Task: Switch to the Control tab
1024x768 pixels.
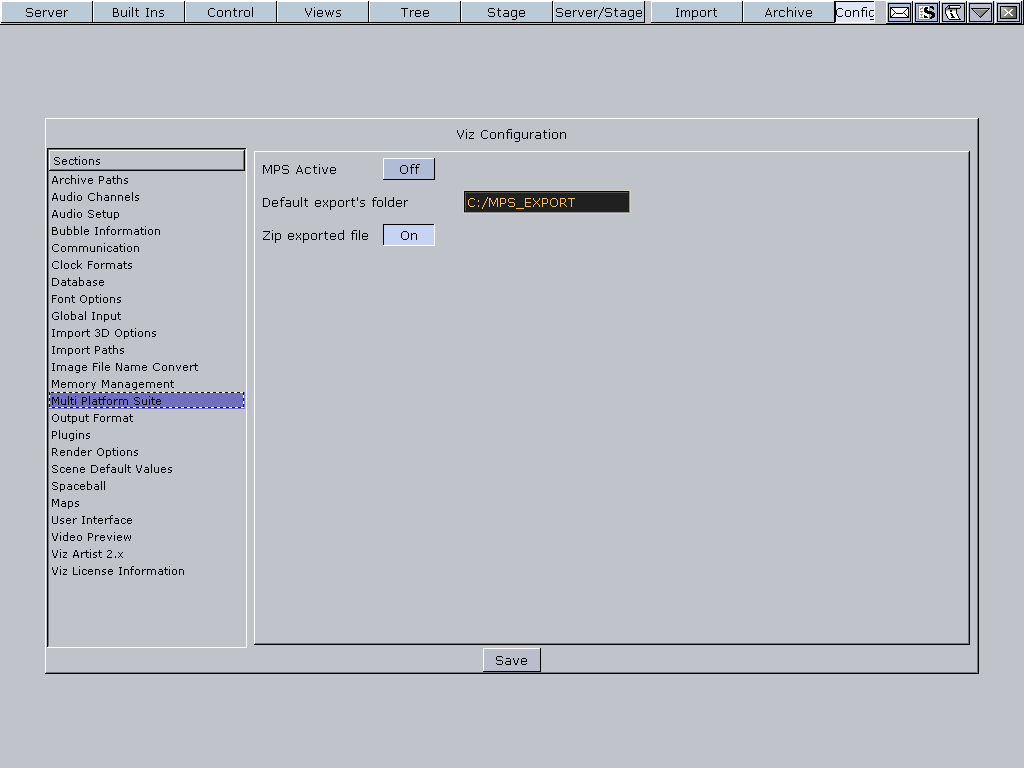Action: 230,12
